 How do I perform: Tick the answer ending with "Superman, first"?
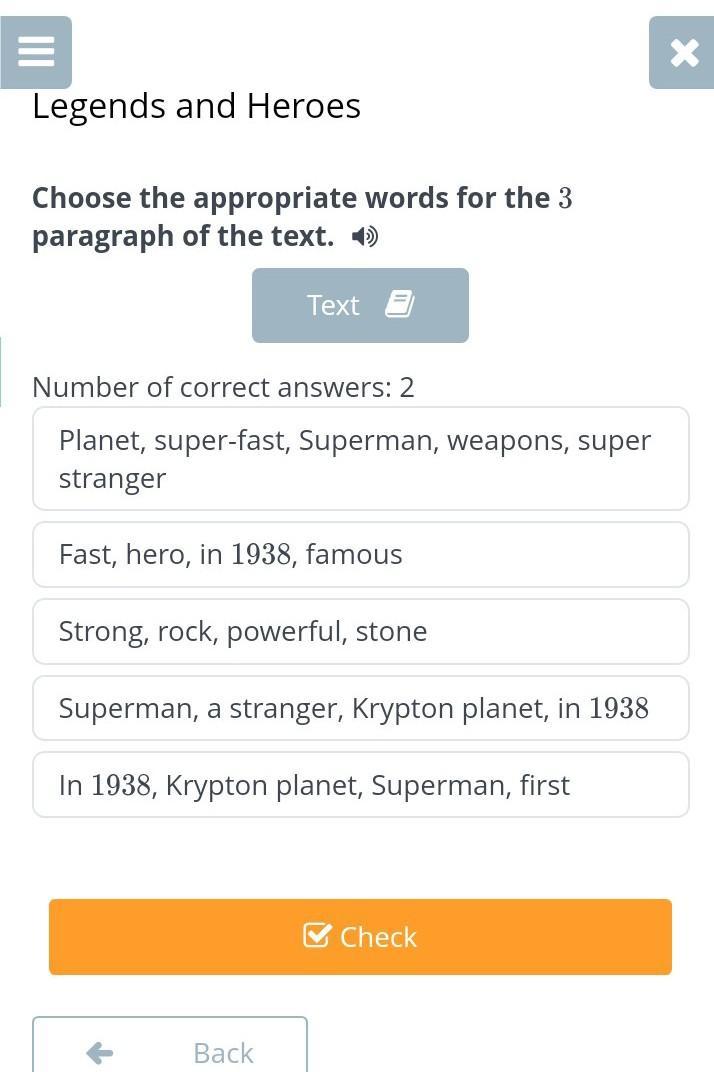[360, 785]
